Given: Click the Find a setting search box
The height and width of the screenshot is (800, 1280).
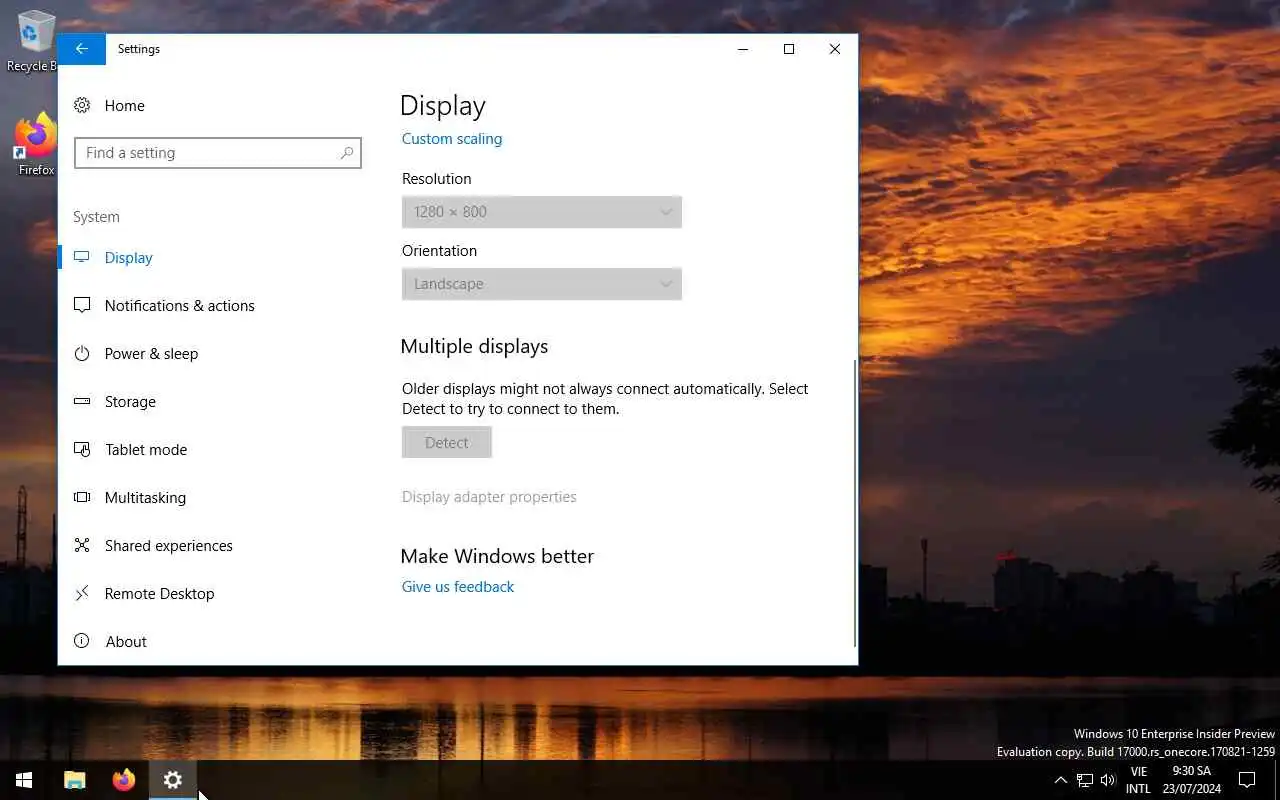Looking at the screenshot, I should pyautogui.click(x=218, y=153).
